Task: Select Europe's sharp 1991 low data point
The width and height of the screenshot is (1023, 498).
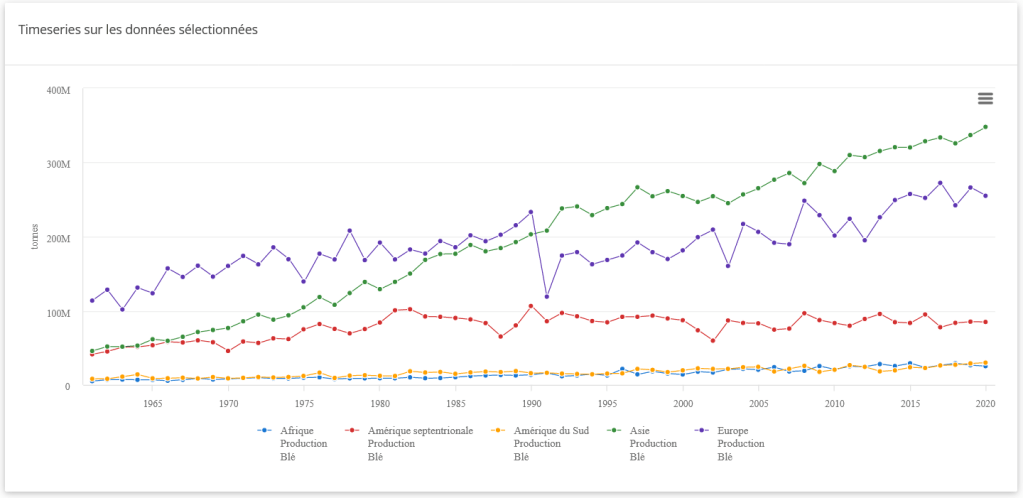Action: (x=546, y=296)
